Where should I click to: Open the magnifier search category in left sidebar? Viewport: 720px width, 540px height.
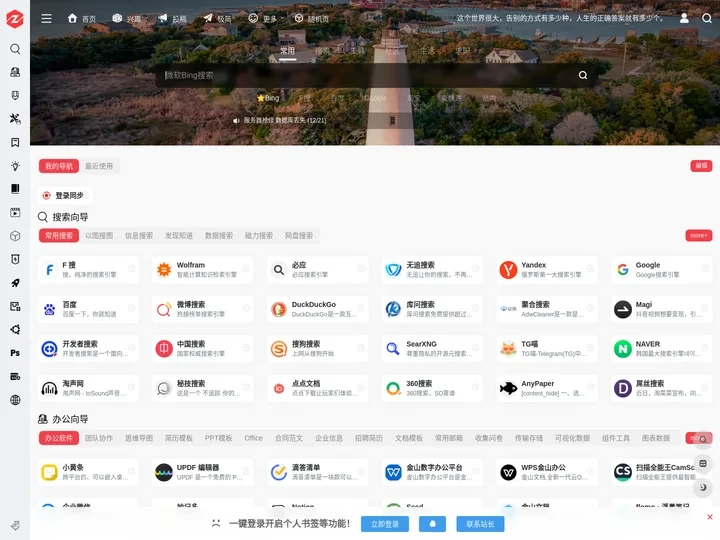[15, 49]
